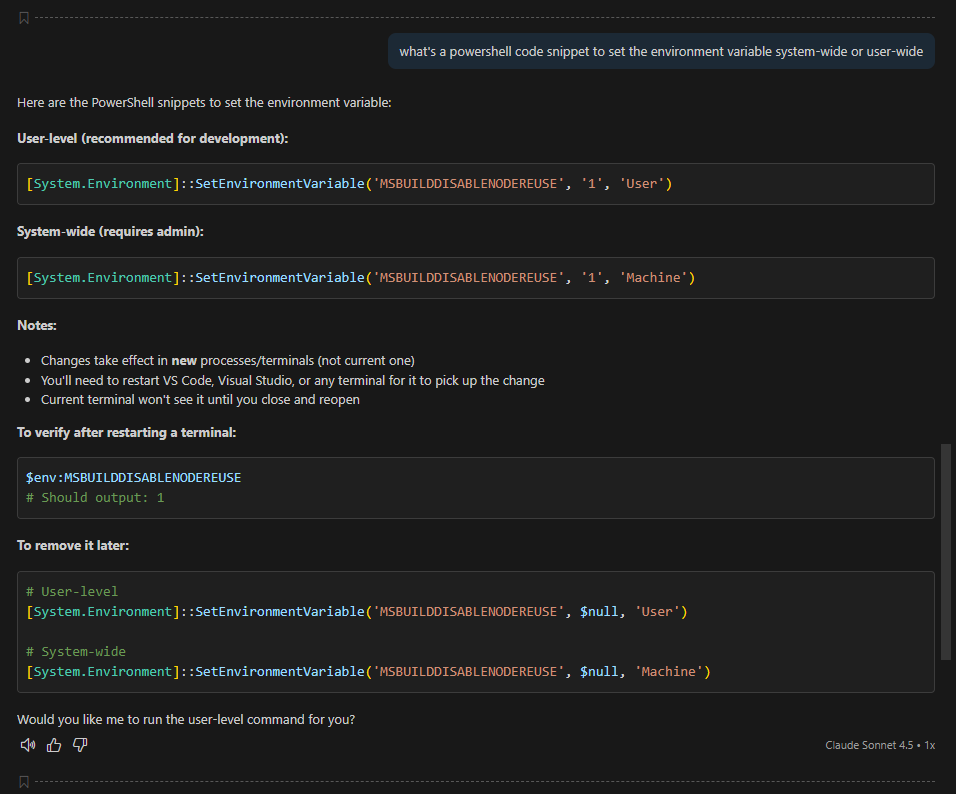Click the User-level SetEnvironmentVariable code block
Screen dimensions: 956x794
[x=476, y=184]
